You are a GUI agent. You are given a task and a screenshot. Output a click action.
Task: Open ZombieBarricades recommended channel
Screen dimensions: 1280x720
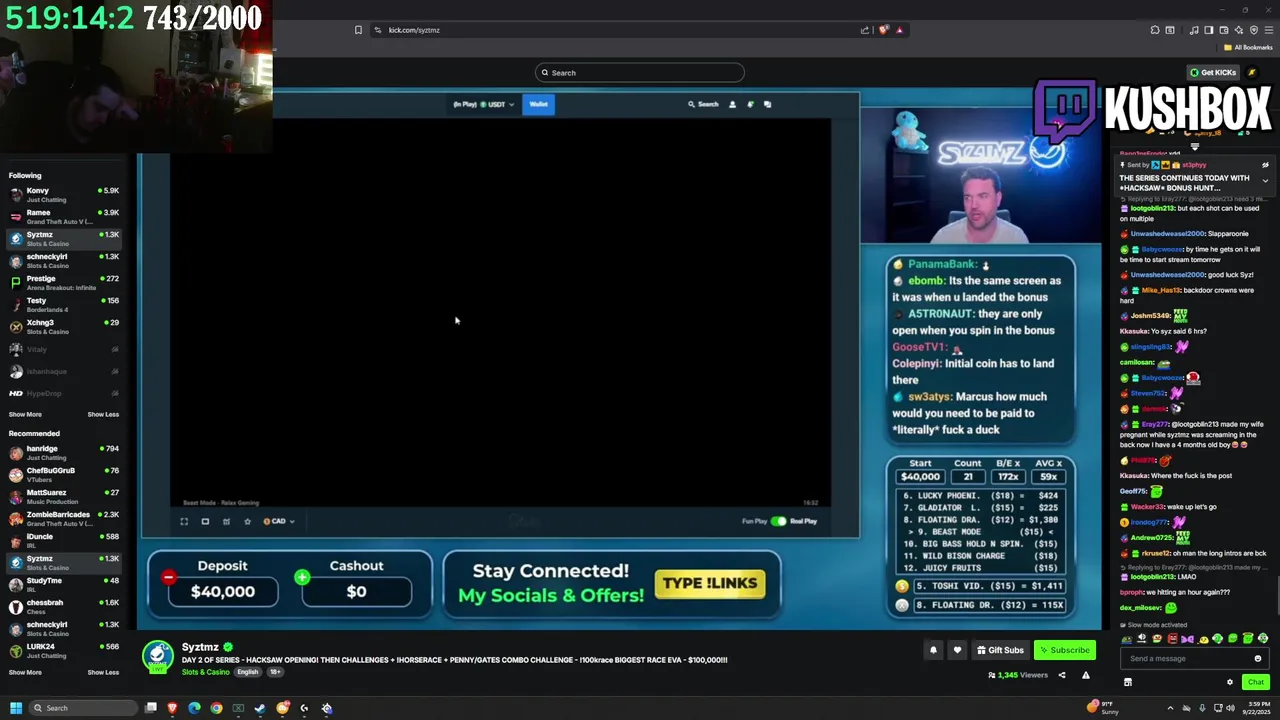(63, 518)
